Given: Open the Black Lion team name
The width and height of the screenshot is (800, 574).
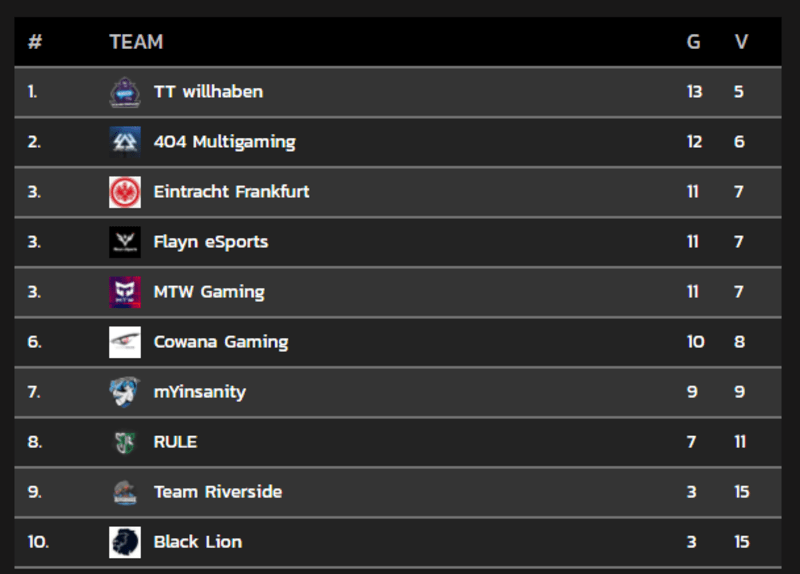Looking at the screenshot, I should click(198, 542).
